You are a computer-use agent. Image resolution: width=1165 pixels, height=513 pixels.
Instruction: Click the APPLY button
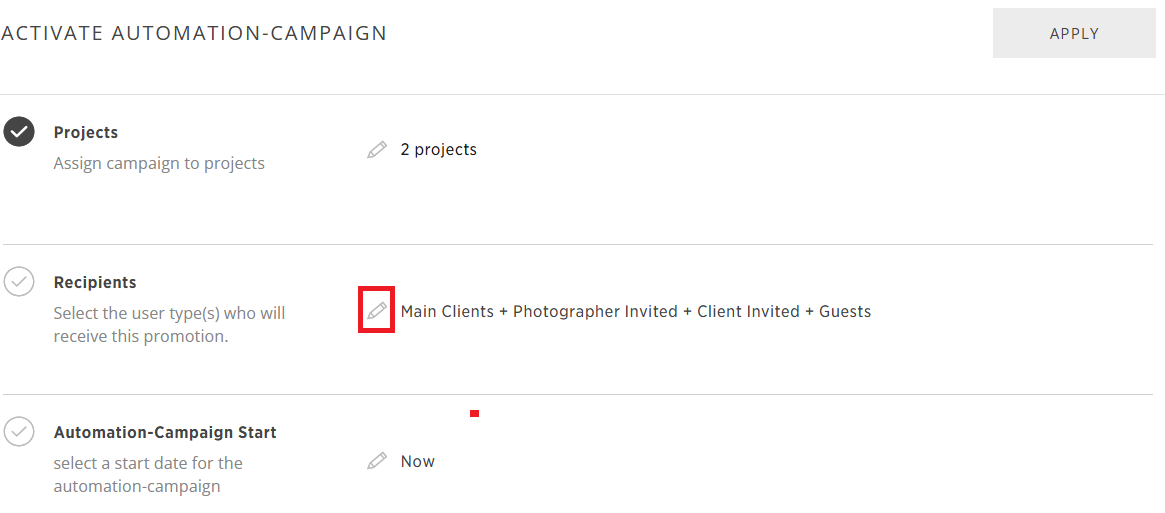click(1074, 33)
